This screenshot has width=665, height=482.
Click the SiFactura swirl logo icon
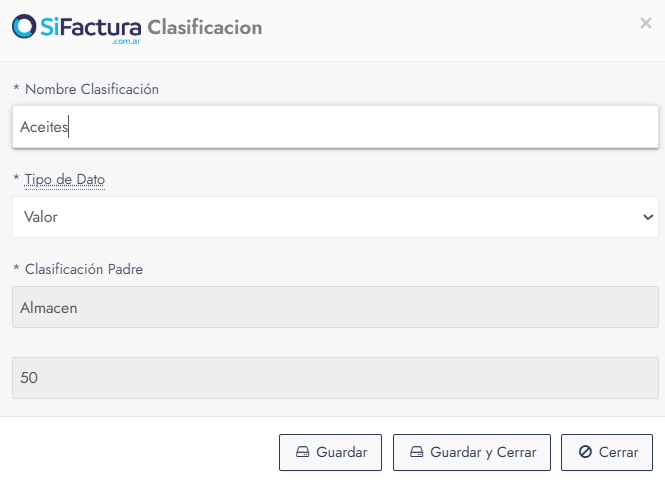coord(25,26)
